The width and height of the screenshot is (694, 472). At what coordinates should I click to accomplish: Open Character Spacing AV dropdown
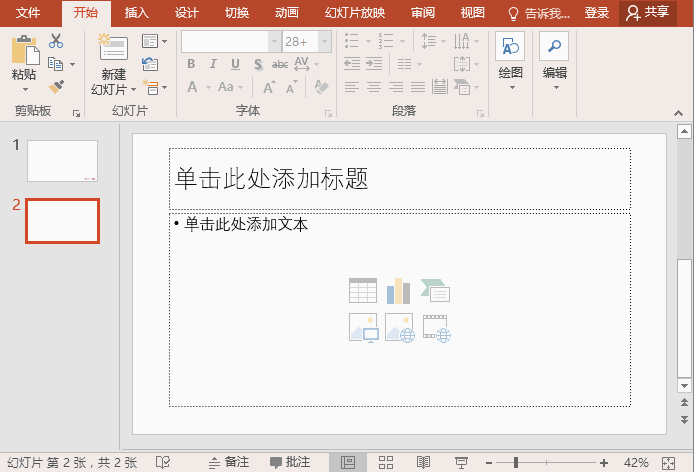pos(306,64)
